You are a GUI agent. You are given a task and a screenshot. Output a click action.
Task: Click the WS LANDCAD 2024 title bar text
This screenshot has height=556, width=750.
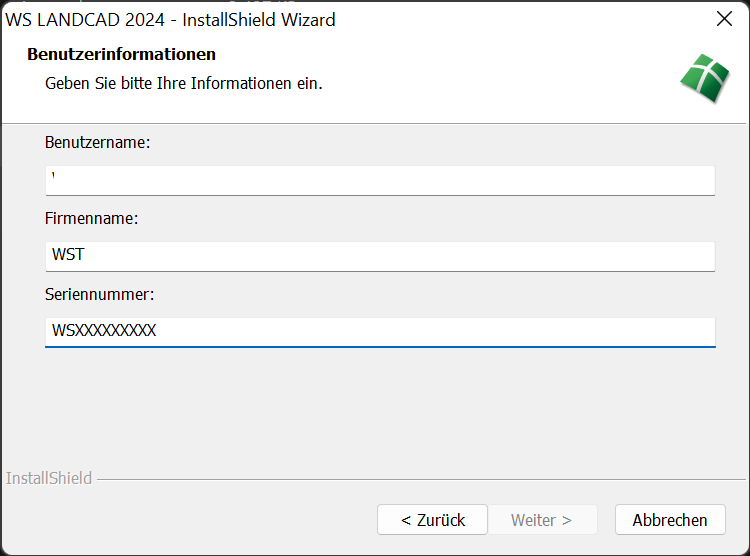[170, 19]
